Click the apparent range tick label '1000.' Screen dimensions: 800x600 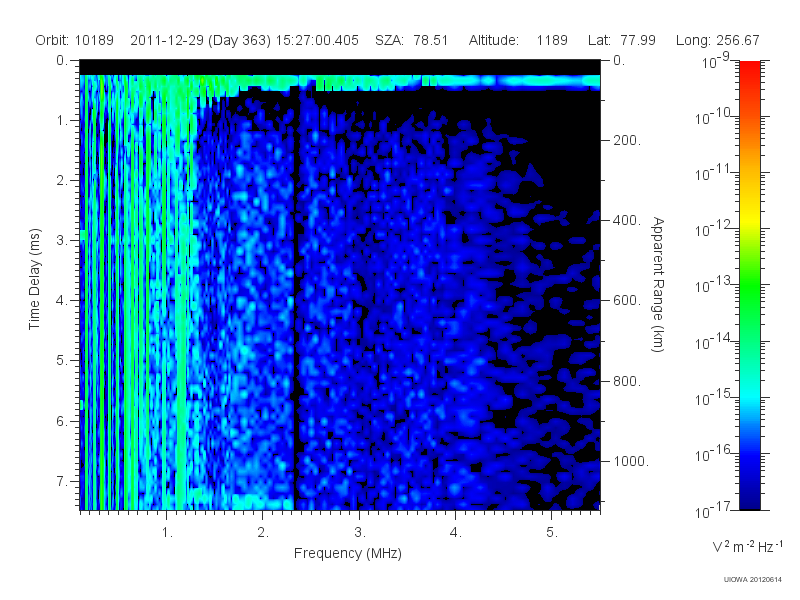pos(631,461)
